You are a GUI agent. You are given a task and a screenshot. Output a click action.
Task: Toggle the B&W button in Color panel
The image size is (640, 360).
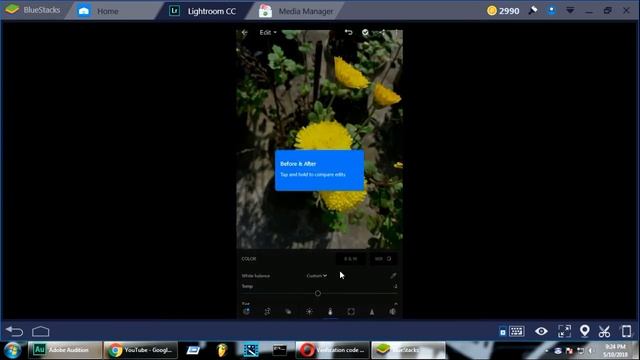[351, 259]
